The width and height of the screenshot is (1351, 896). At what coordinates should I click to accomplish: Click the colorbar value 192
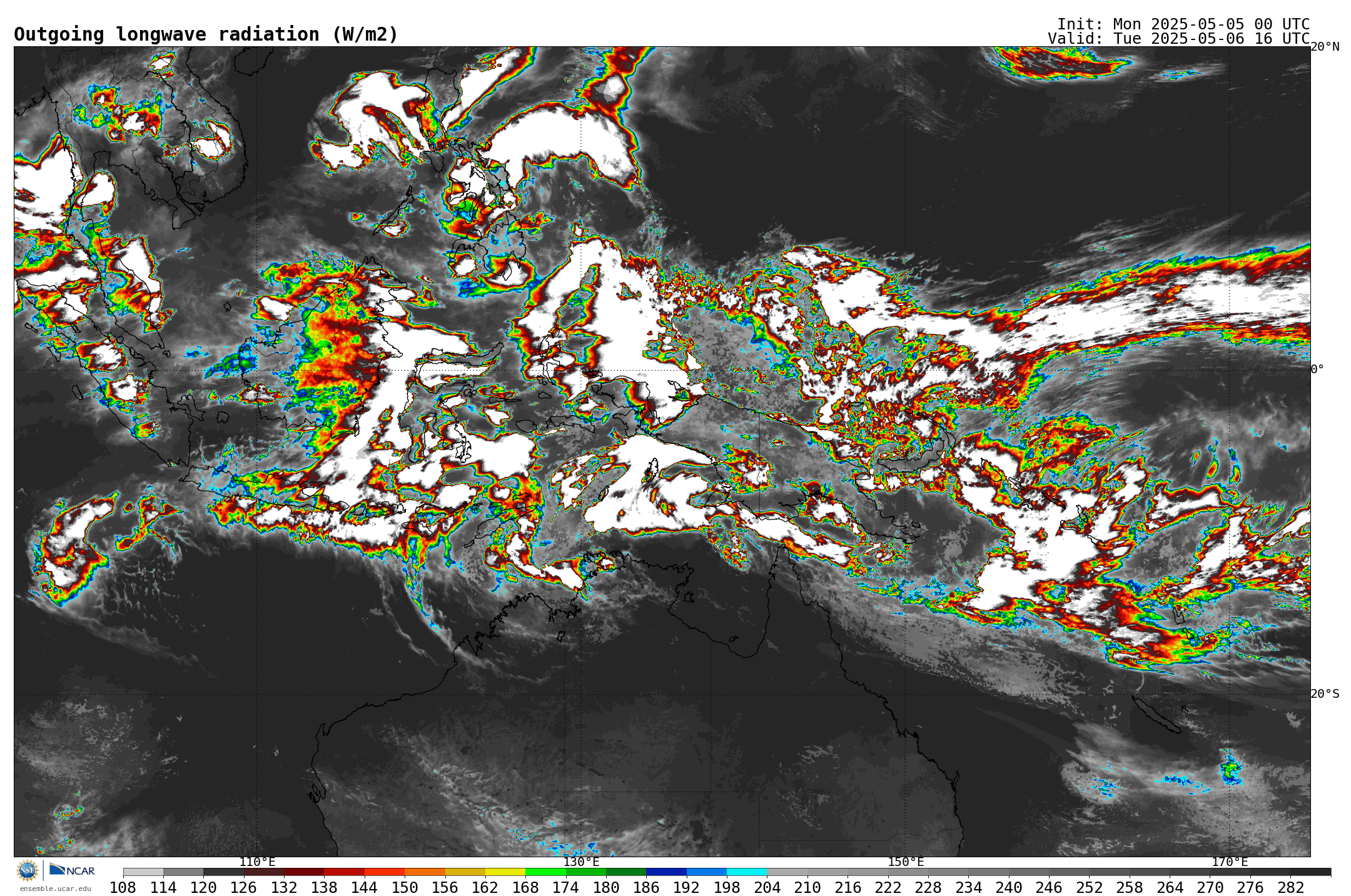pyautogui.click(x=686, y=888)
